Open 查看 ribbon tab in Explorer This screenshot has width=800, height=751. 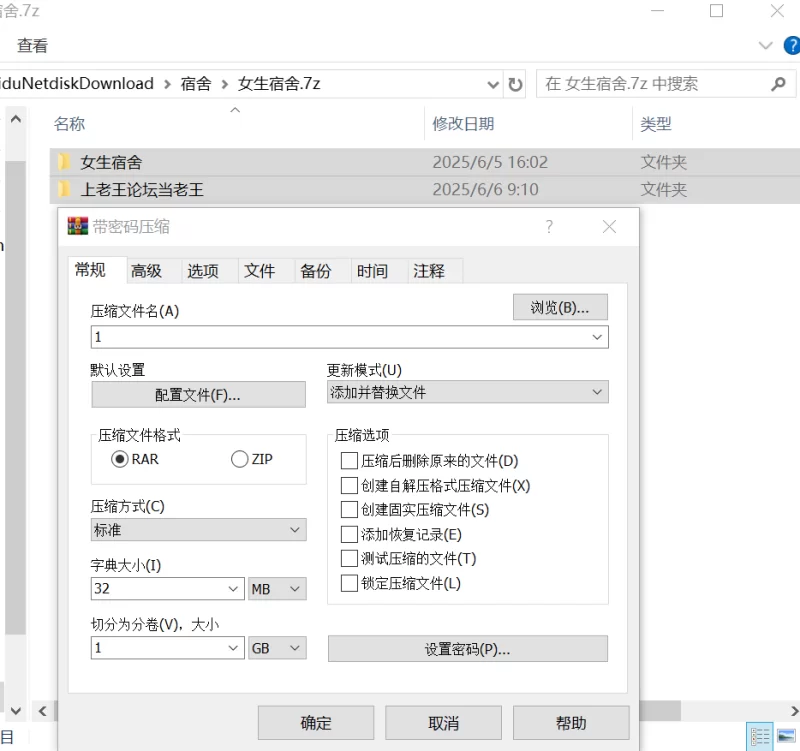(33, 45)
